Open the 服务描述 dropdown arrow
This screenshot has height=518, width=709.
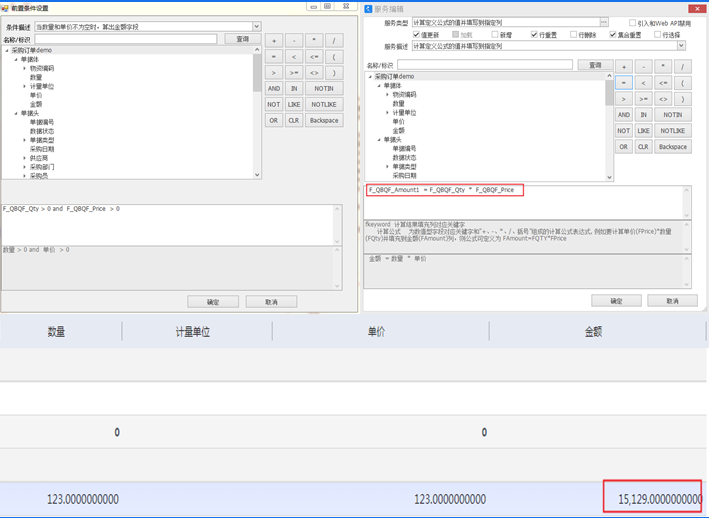pos(681,46)
